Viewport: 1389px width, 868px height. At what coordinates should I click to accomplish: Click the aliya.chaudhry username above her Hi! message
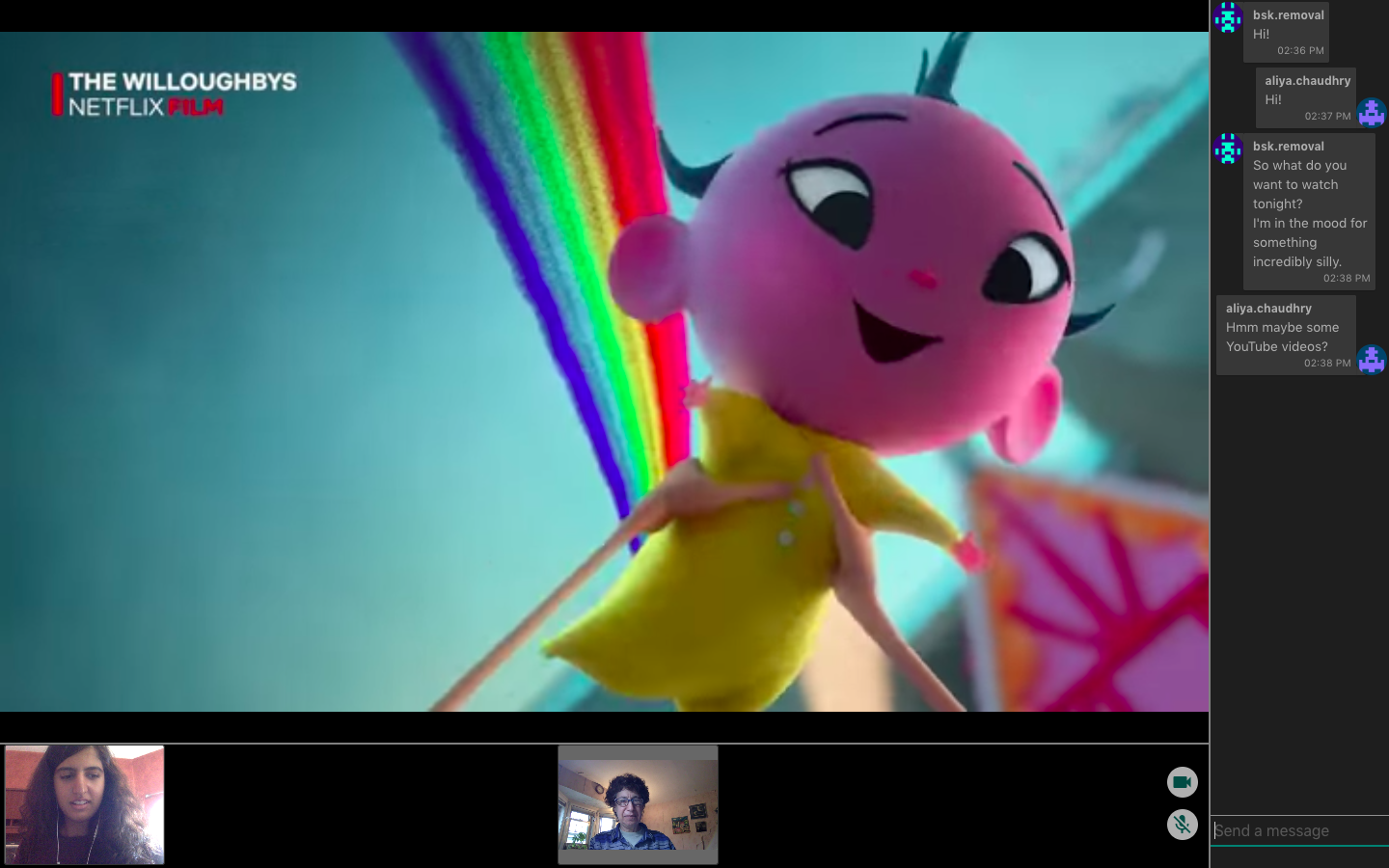(x=1307, y=81)
